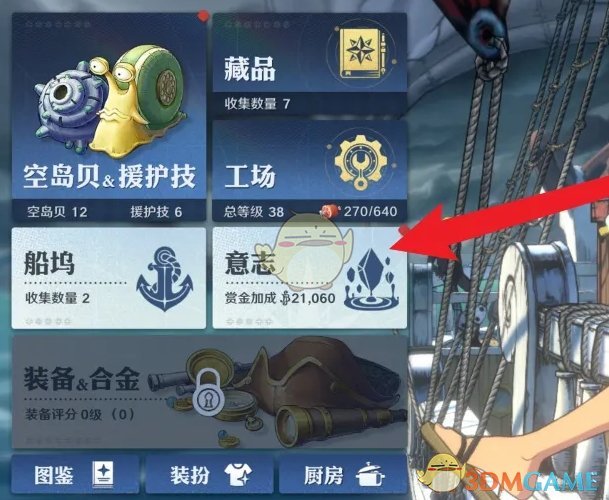Open the 厨房 kitchen button
This screenshot has width=609, height=500.
(x=343, y=475)
